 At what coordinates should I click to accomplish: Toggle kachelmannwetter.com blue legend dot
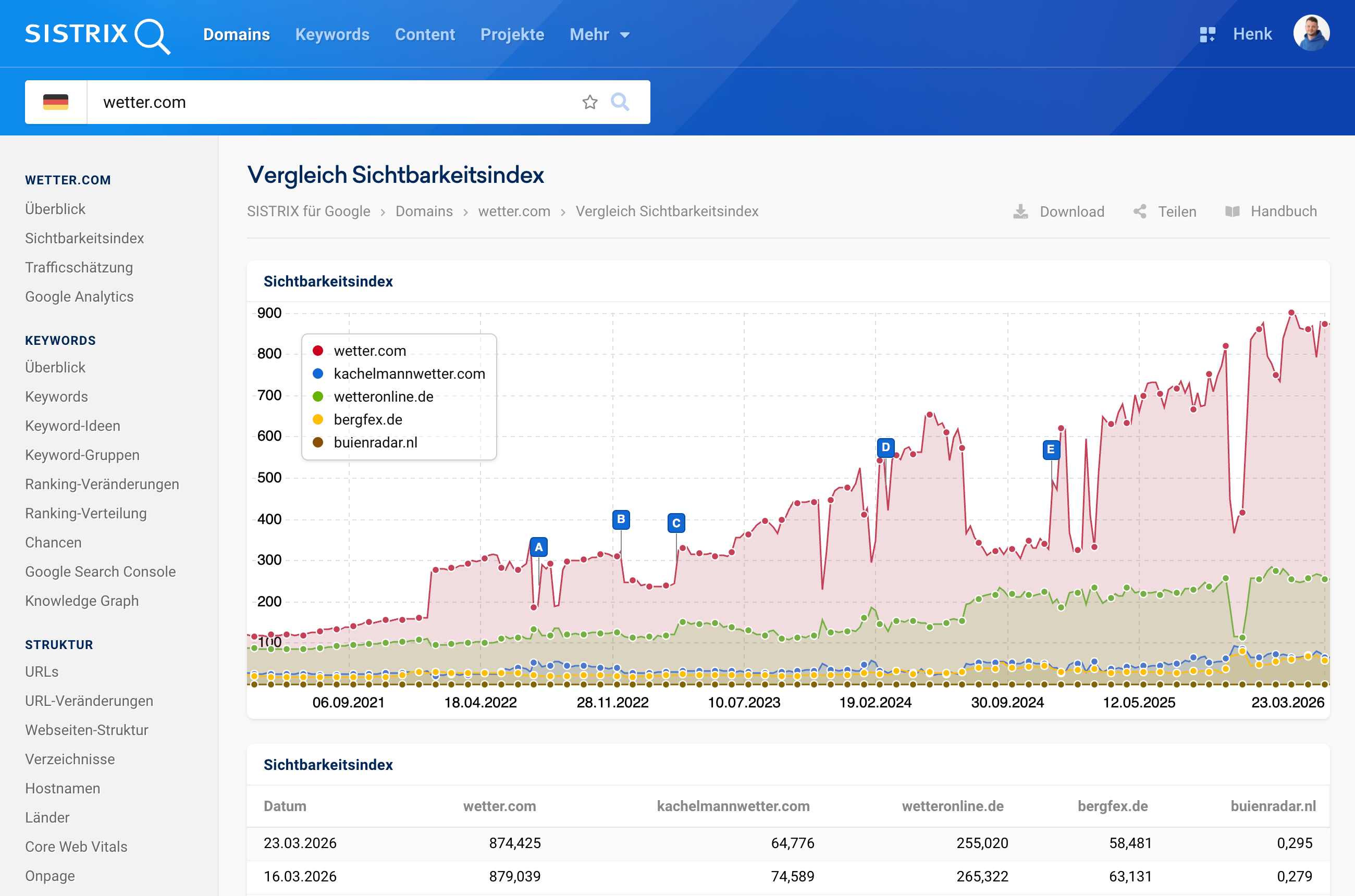click(318, 374)
